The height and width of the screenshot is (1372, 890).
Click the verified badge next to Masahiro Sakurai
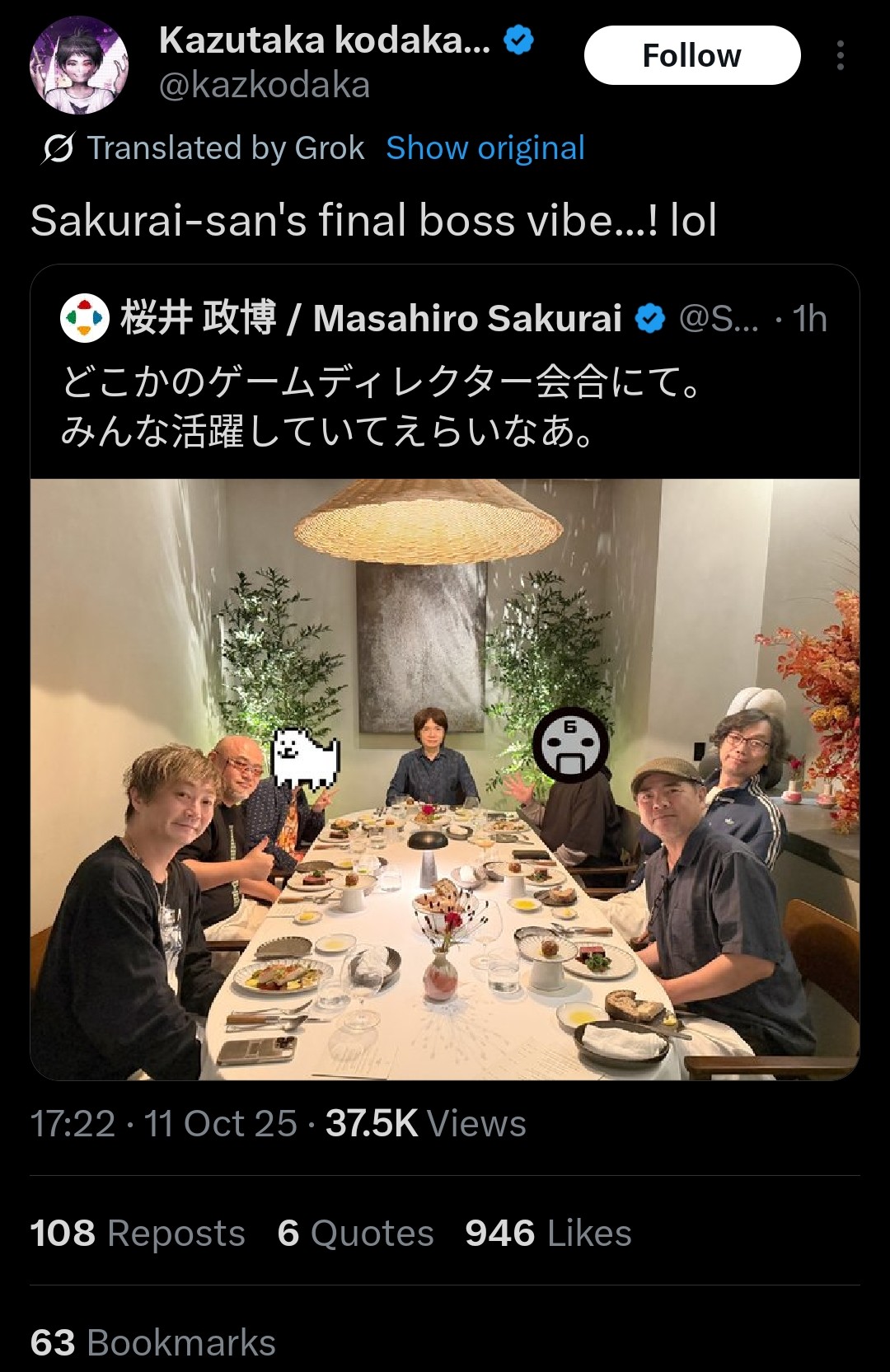[x=650, y=318]
